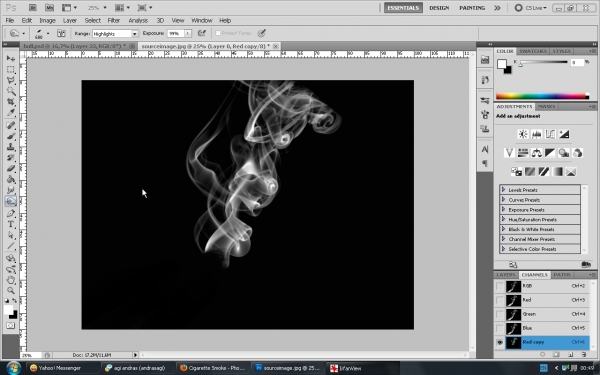Screen dimensions: 600x375
Task: Click the foreground color swatch in Color panel
Action: tap(502, 64)
